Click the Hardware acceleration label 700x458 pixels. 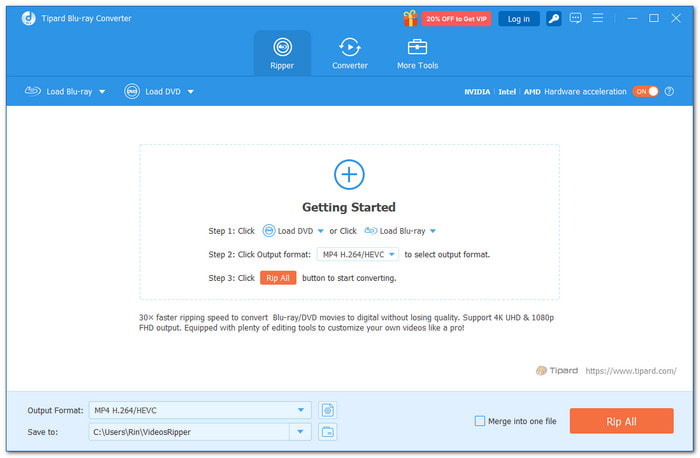(x=585, y=92)
